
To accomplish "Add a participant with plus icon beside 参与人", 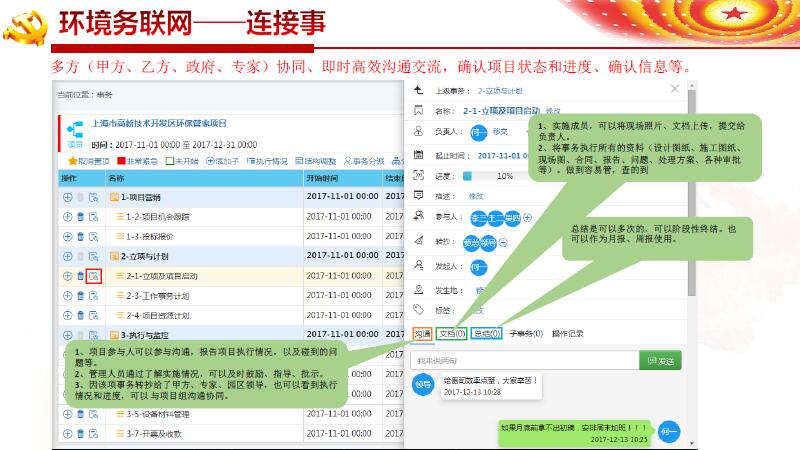I will click(527, 218).
